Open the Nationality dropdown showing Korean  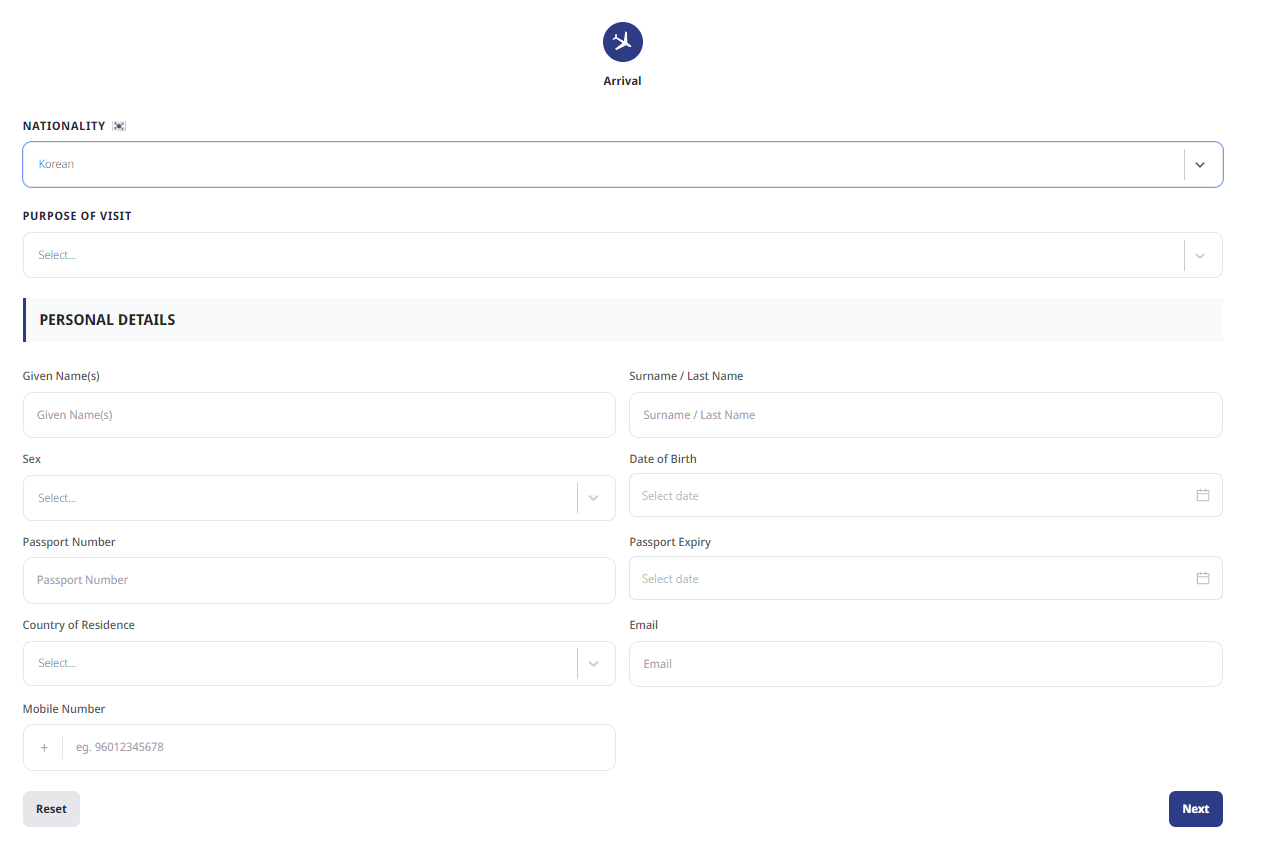pyautogui.click(x=622, y=164)
